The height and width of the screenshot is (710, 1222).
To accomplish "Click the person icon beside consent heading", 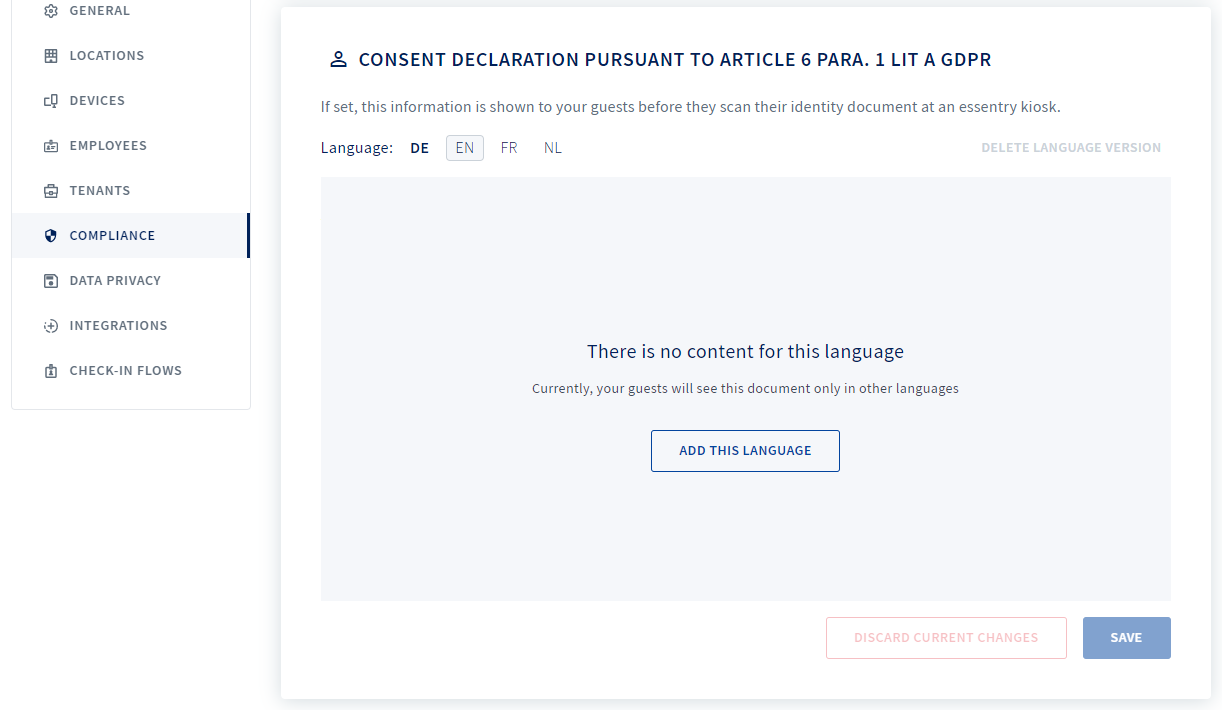I will click(338, 60).
